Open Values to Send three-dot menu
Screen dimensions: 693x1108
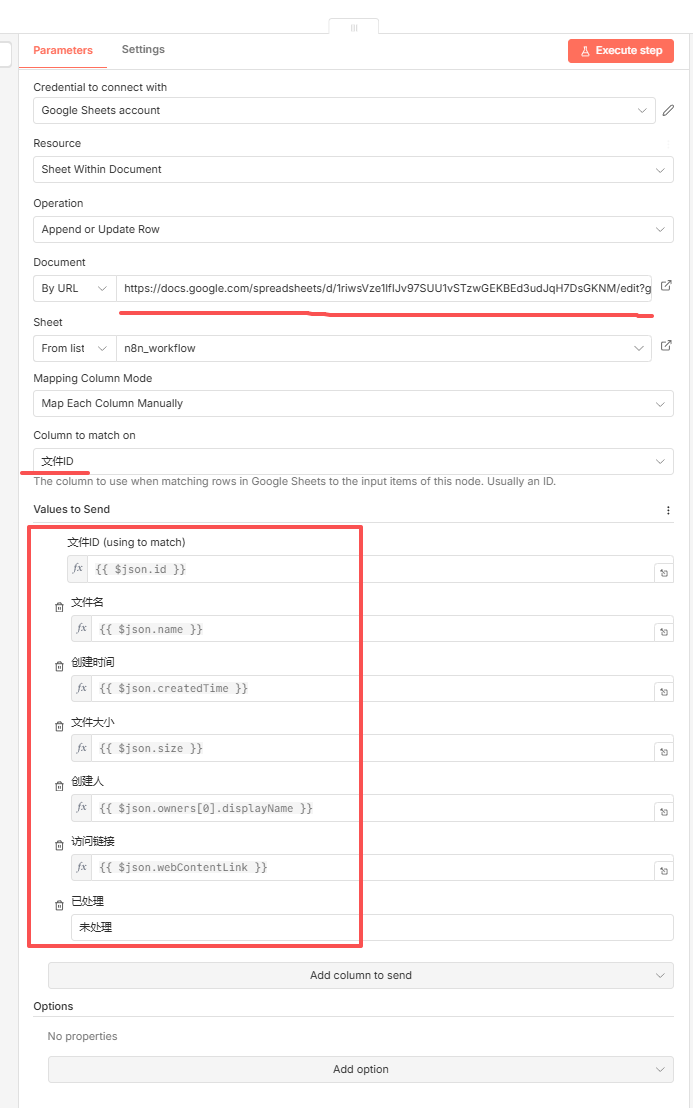668,510
